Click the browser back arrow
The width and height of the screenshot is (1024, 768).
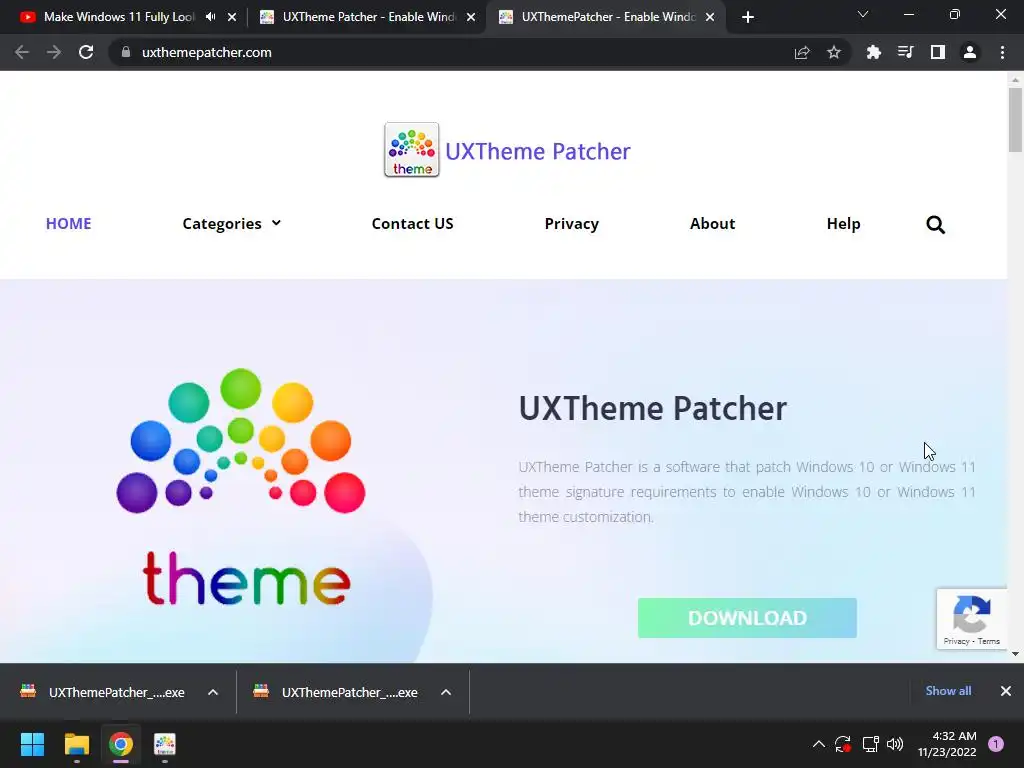[22, 52]
